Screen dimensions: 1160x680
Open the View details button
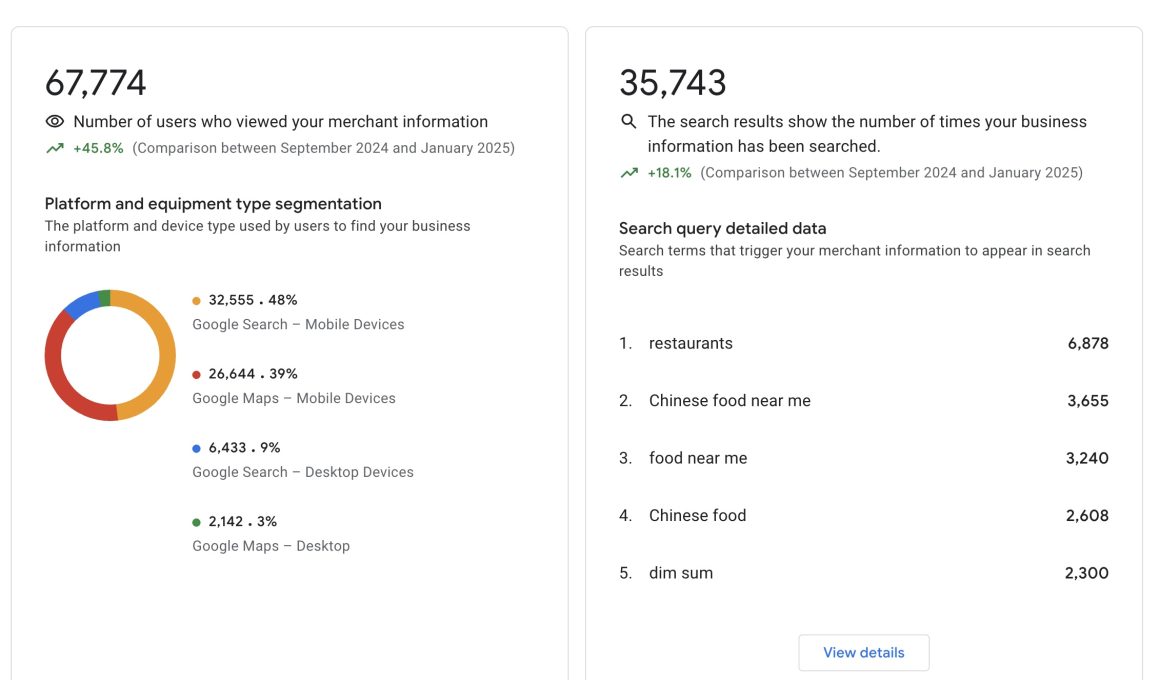point(863,652)
